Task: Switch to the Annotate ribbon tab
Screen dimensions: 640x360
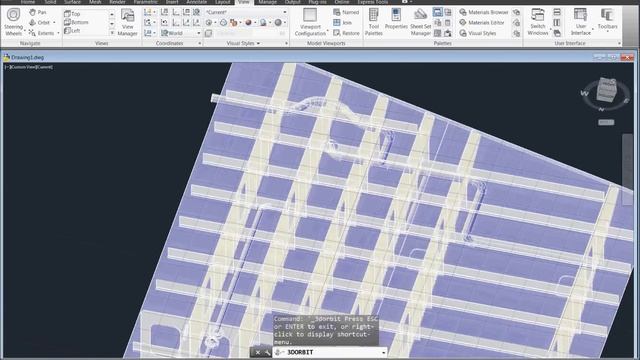Action: 196,2
